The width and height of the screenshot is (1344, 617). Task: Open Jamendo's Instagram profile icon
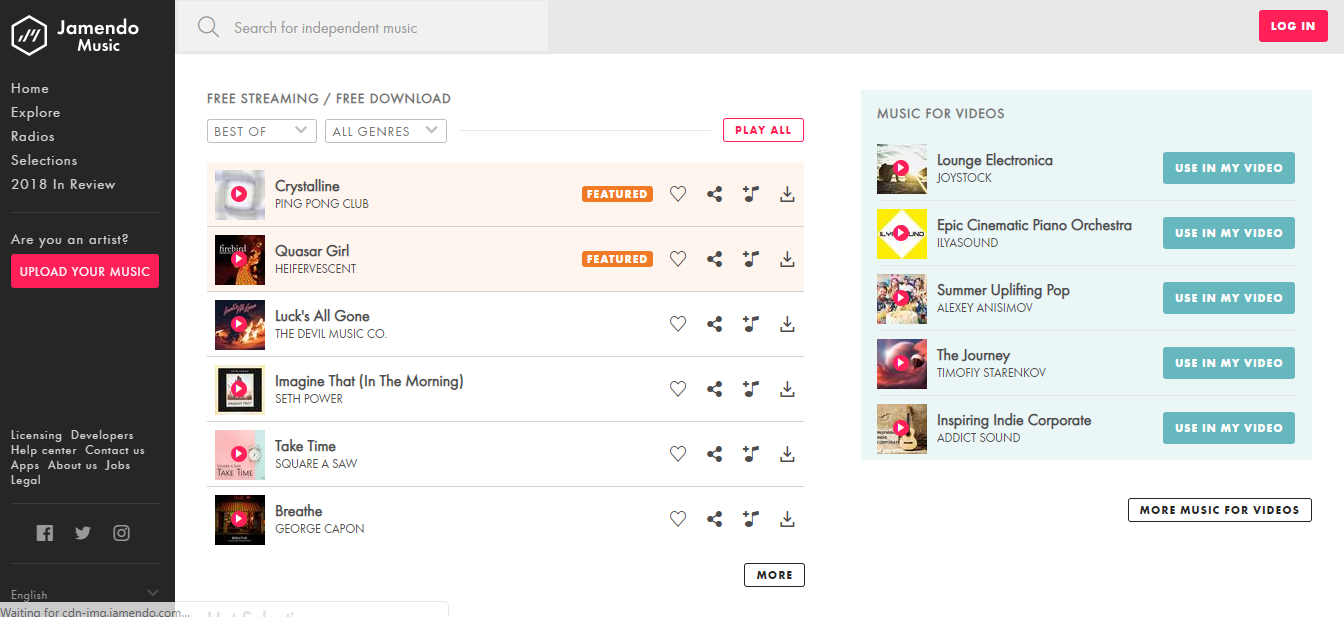click(121, 533)
